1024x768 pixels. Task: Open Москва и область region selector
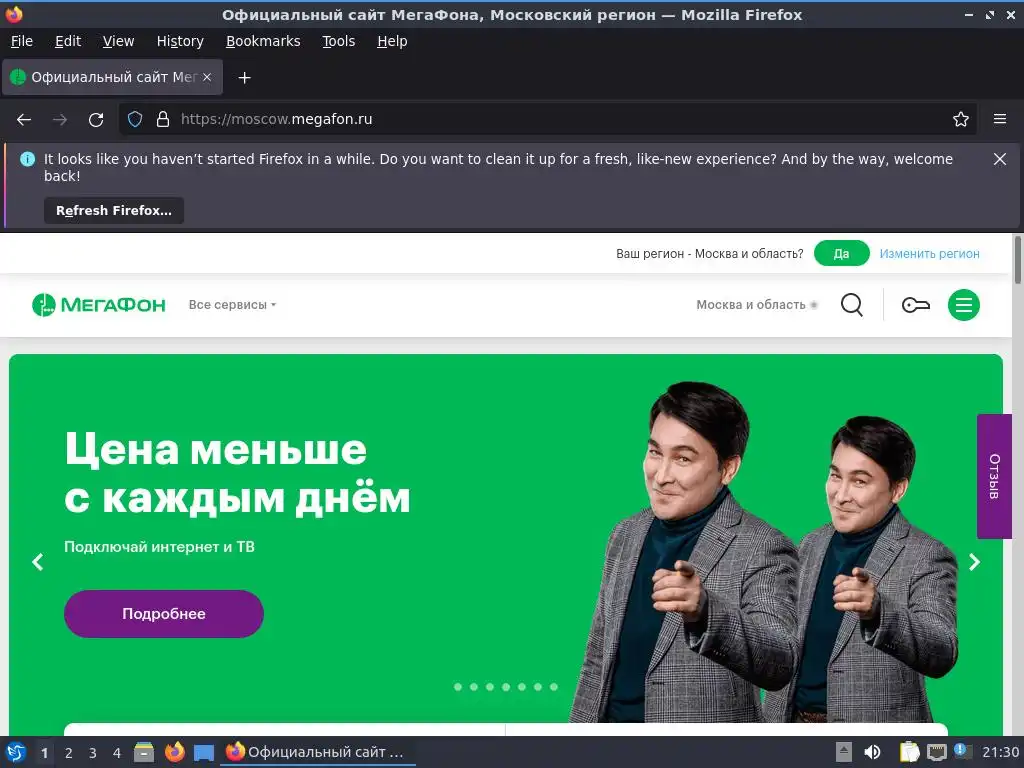click(x=757, y=305)
